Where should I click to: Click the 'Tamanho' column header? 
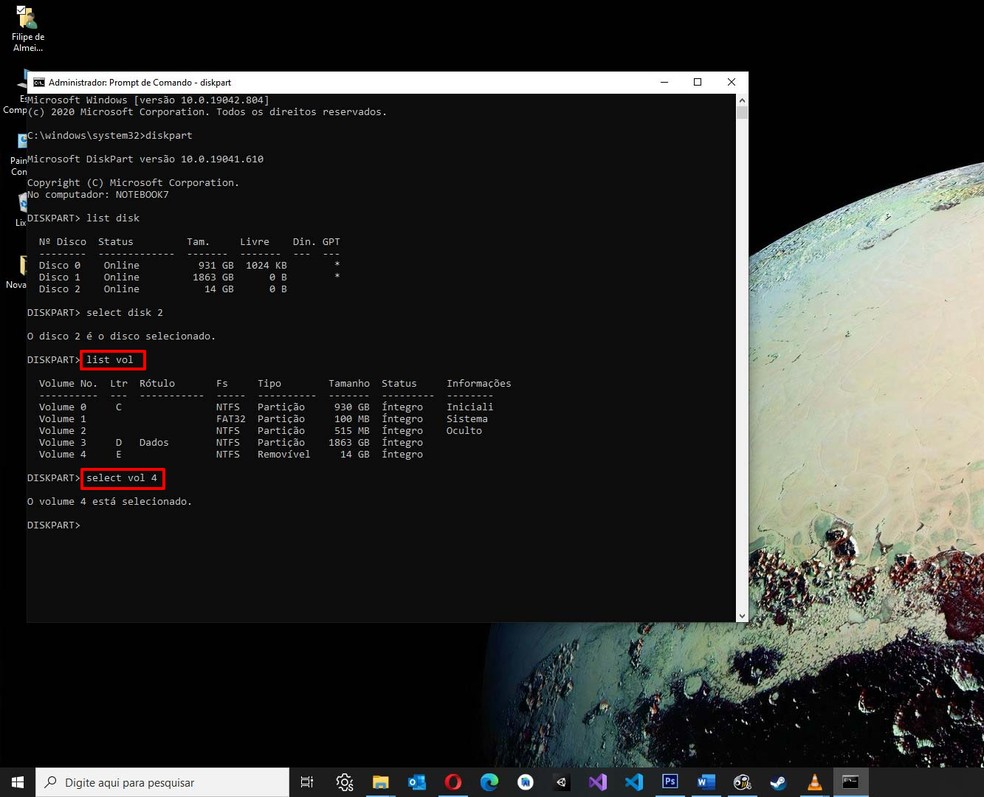(x=349, y=383)
